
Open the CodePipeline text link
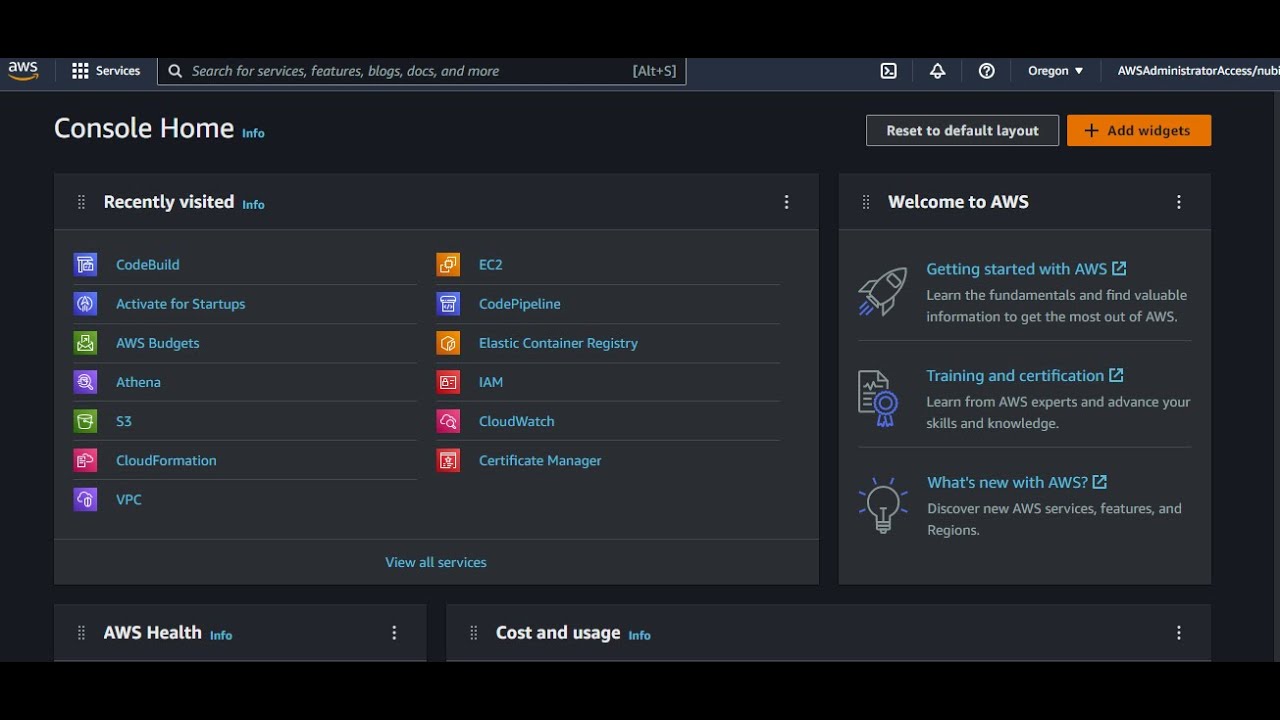[520, 304]
